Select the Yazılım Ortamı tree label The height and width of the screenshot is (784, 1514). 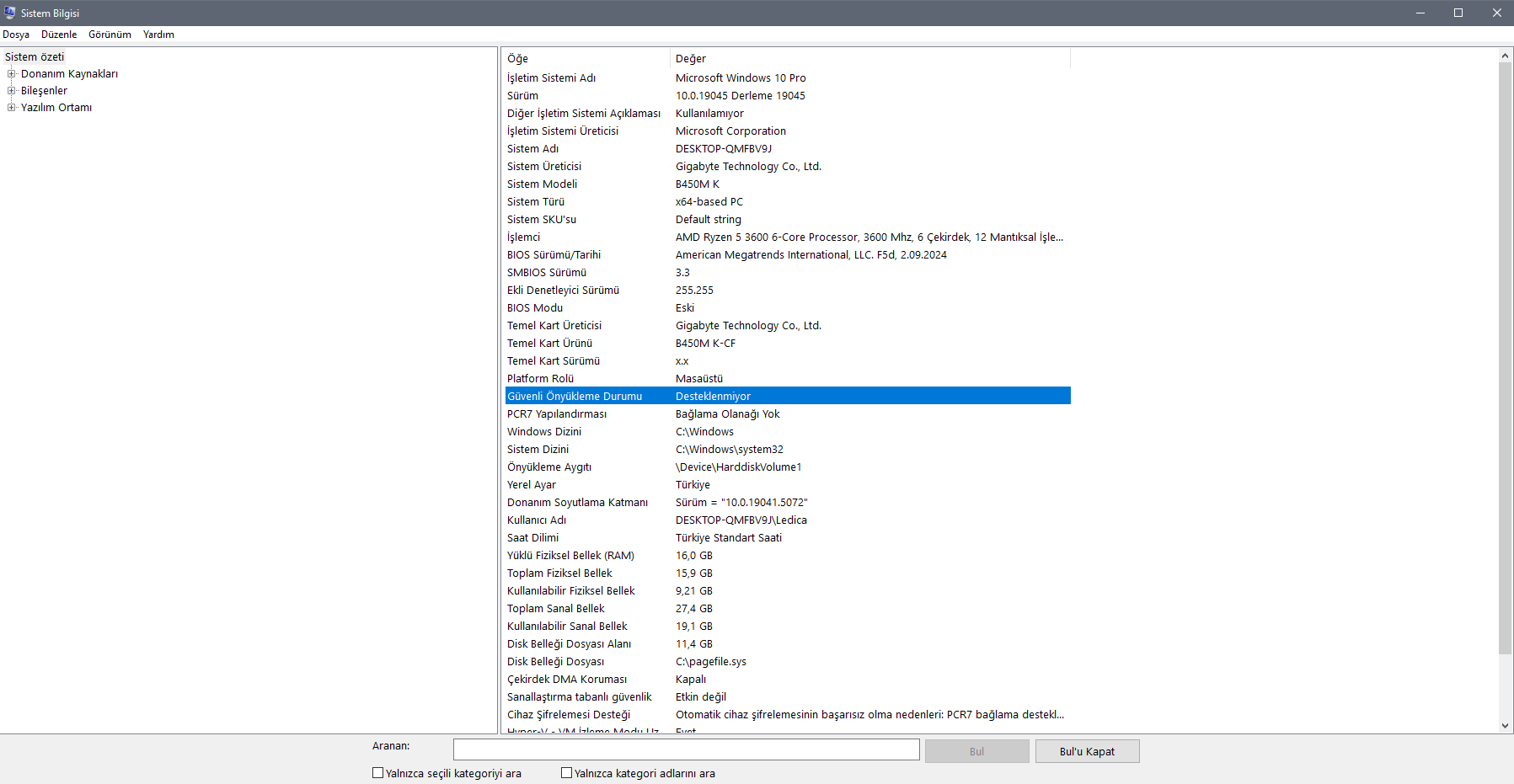pyautogui.click(x=56, y=108)
